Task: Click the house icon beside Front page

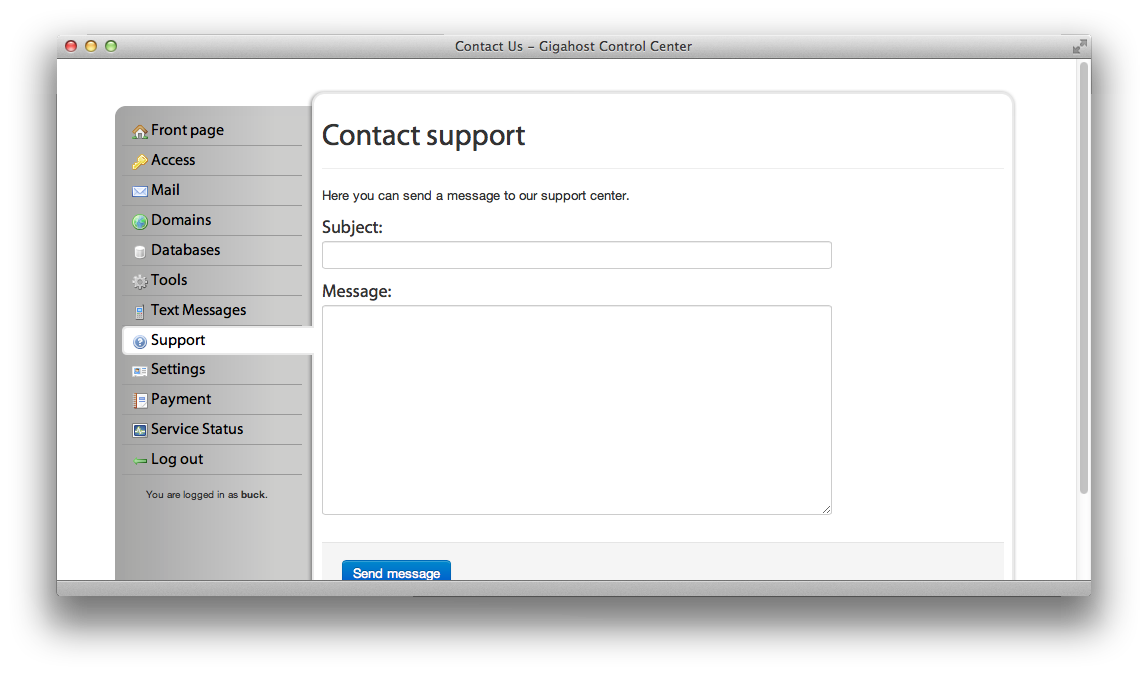Action: point(140,132)
